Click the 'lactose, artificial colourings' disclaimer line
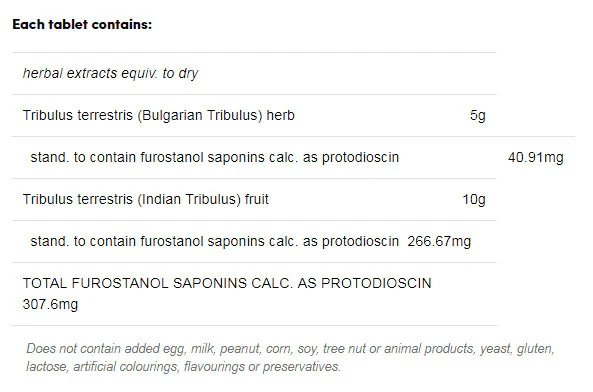 click(x=183, y=367)
